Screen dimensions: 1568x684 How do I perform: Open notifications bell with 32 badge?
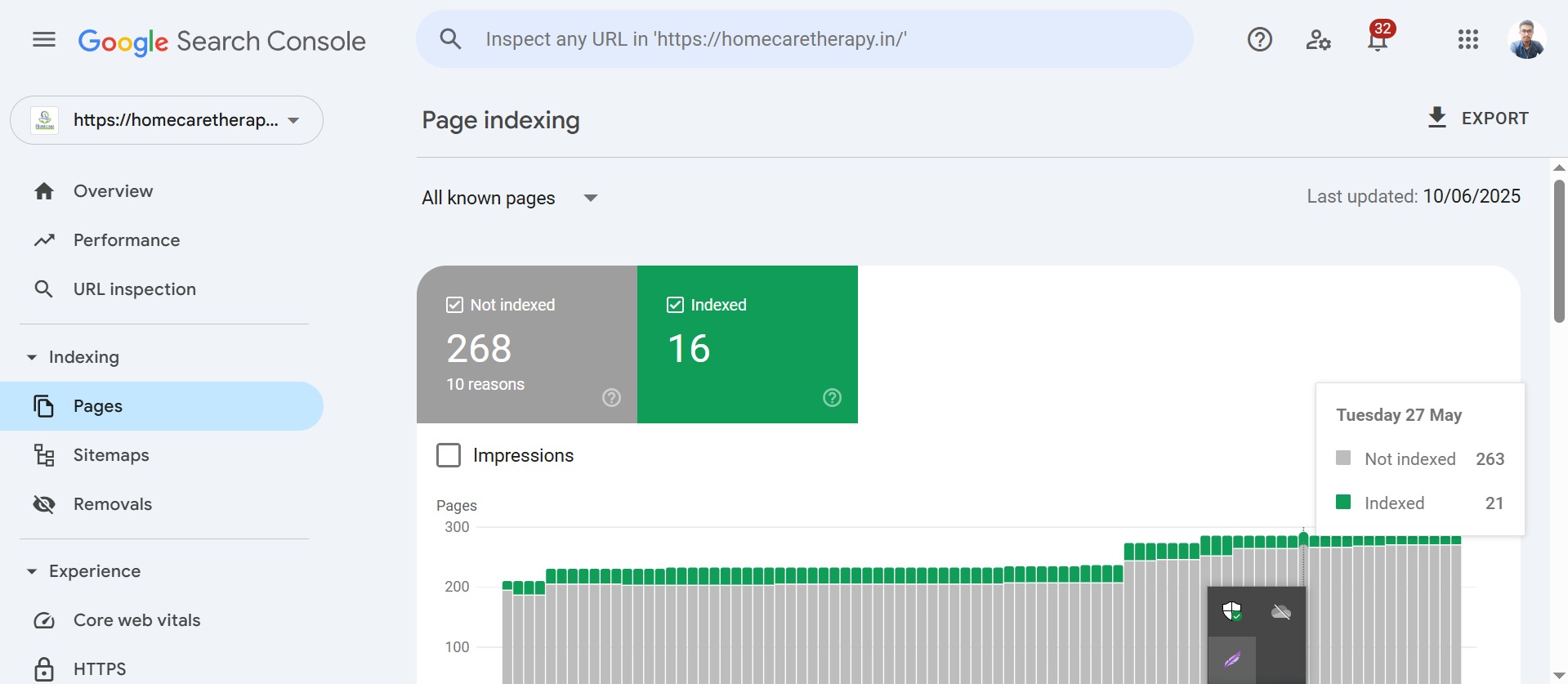pyautogui.click(x=1378, y=37)
